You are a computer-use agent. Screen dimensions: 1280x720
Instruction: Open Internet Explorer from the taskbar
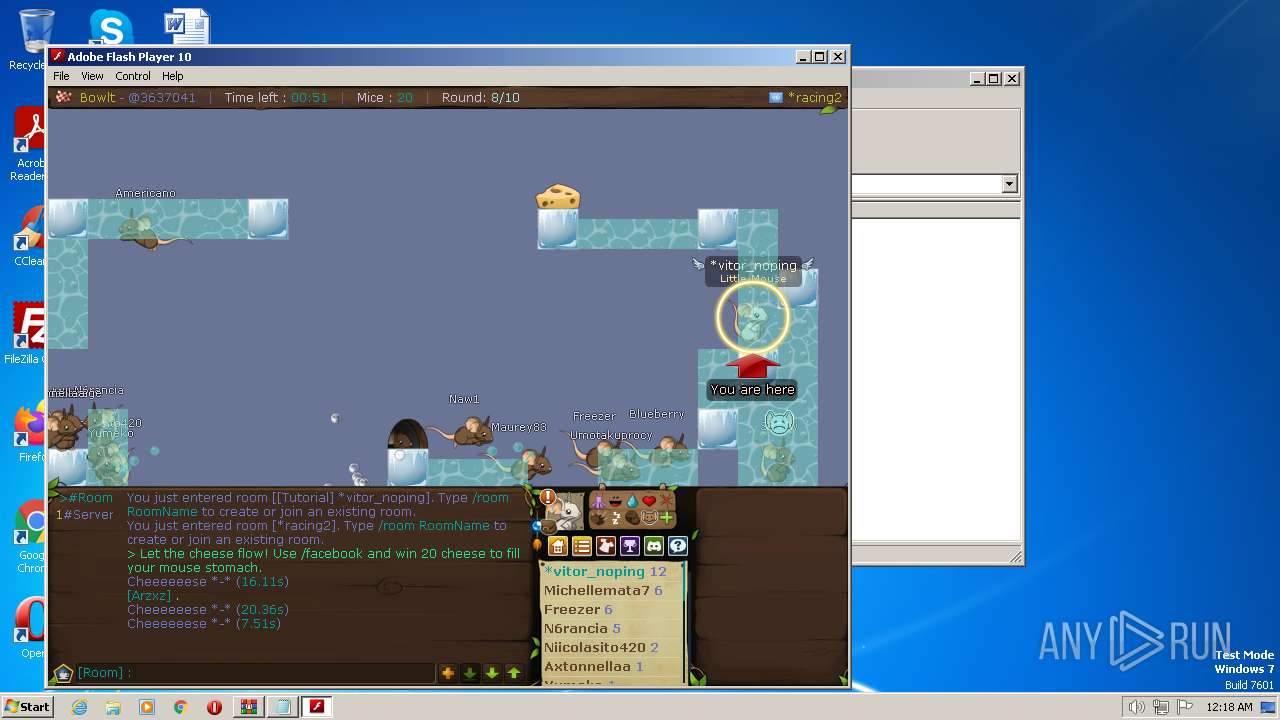79,707
